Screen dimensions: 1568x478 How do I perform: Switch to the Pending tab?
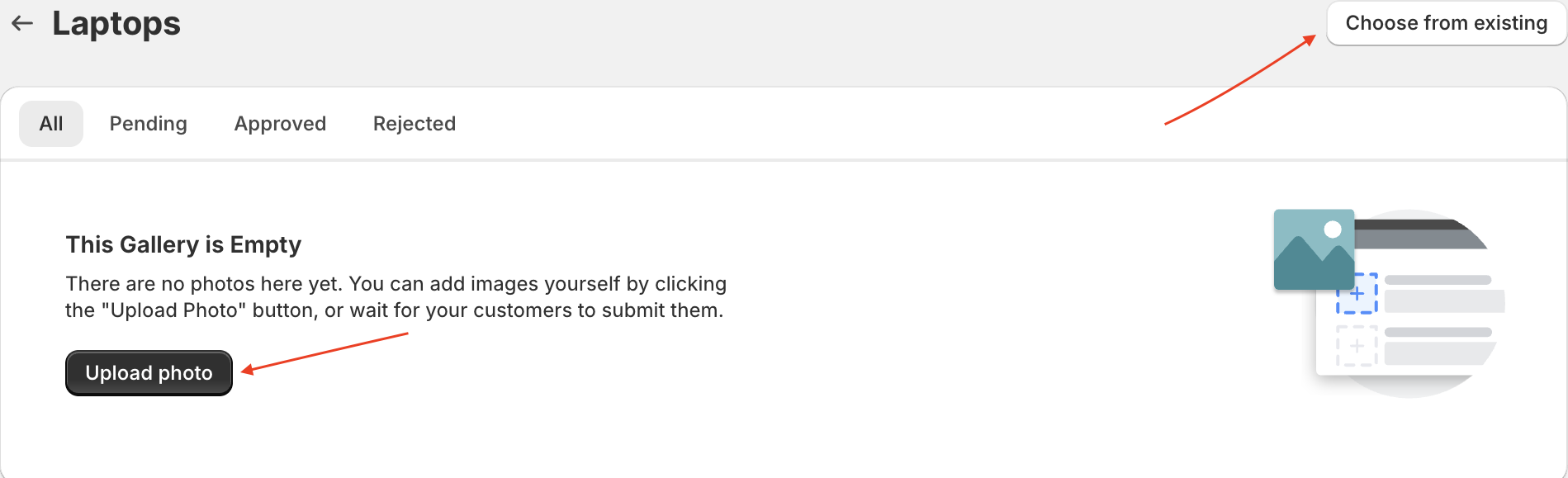point(149,124)
